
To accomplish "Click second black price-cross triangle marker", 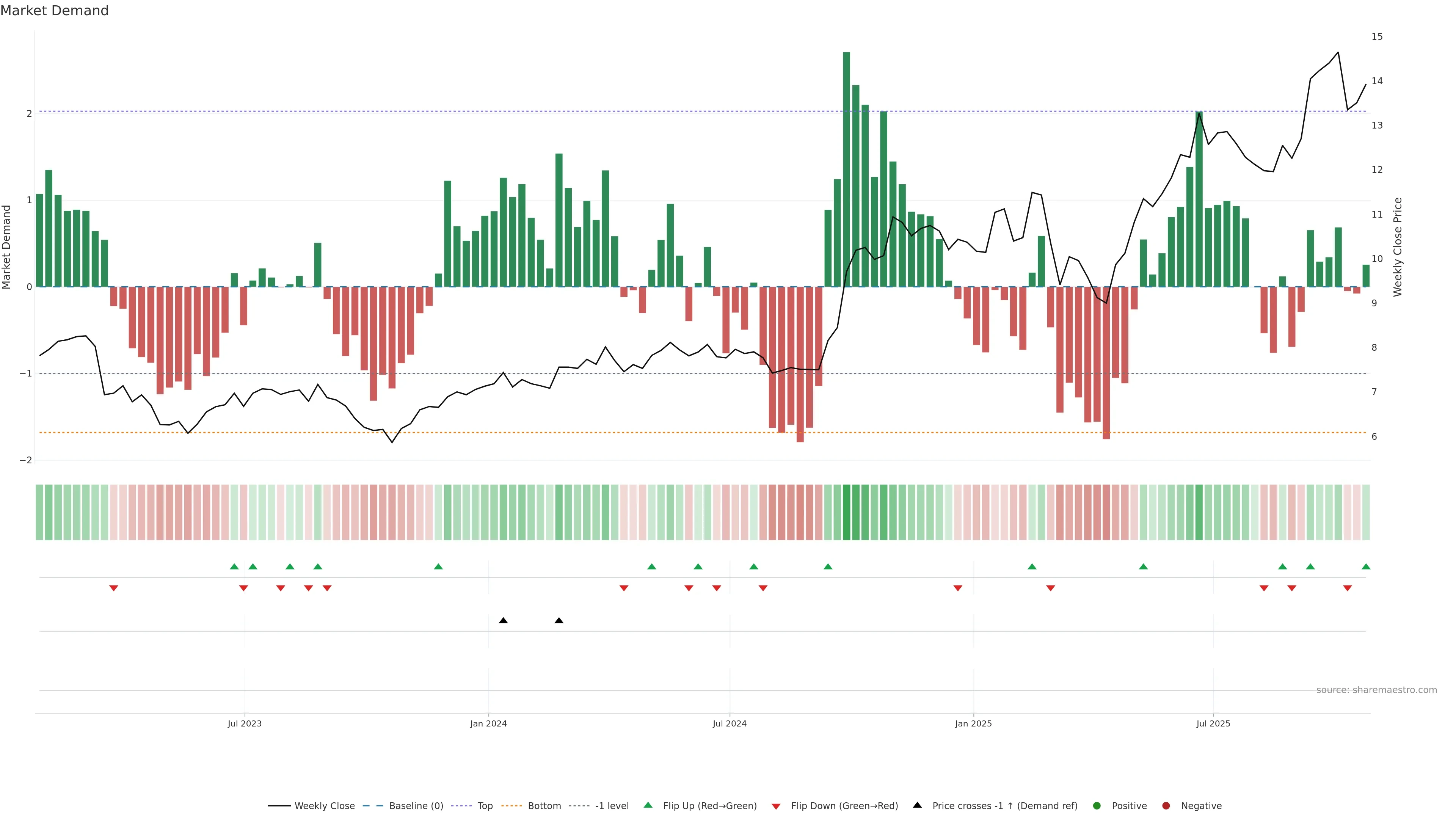I will (559, 621).
